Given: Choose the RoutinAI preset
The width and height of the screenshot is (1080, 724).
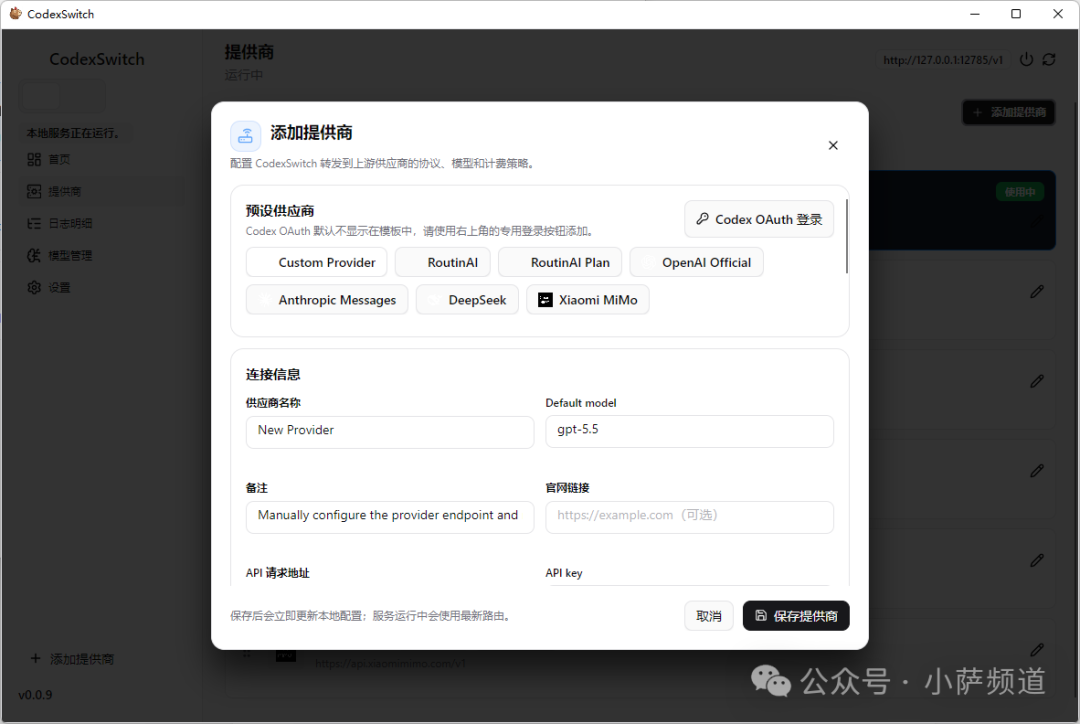Looking at the screenshot, I should 442,262.
